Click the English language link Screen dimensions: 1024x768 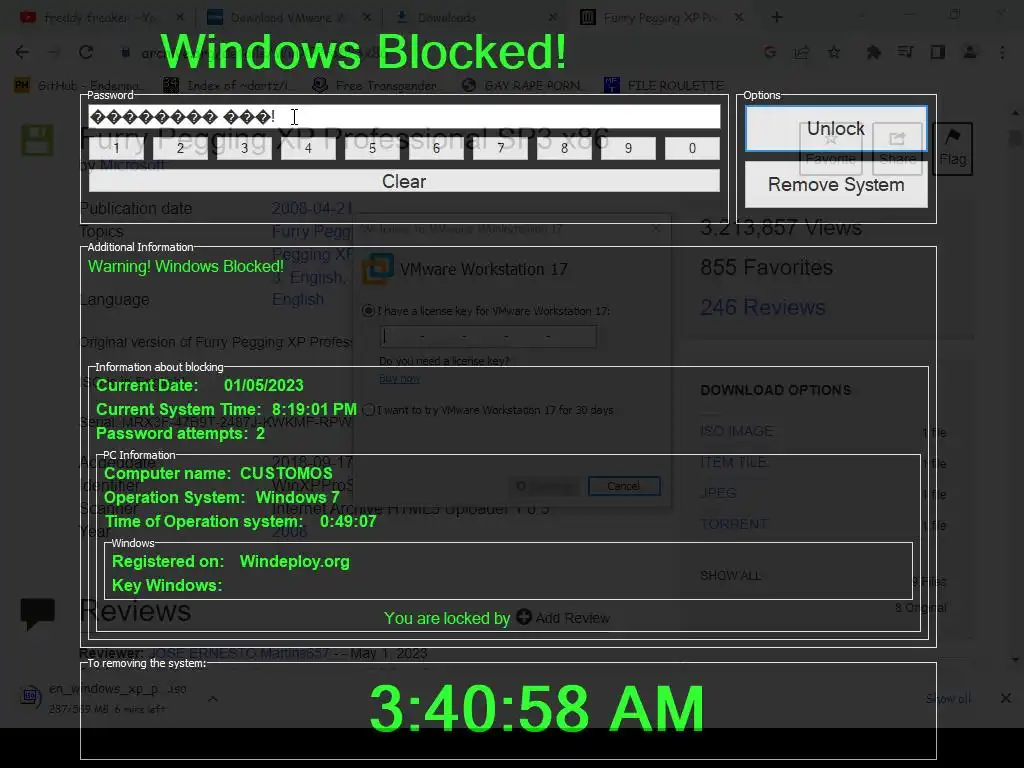[x=298, y=299]
